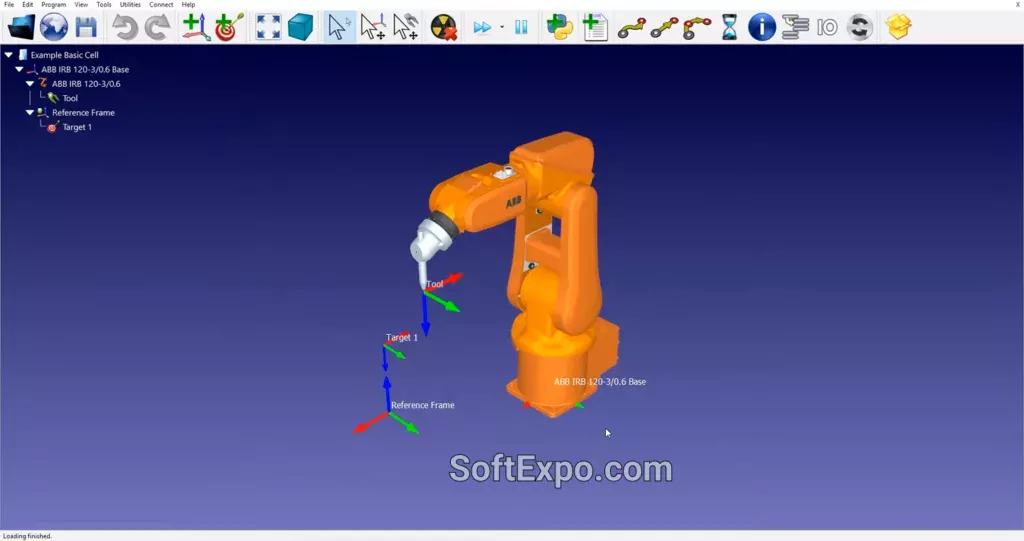Select Example Basic Cell in the tree
The width and height of the screenshot is (1024, 541).
[64, 55]
